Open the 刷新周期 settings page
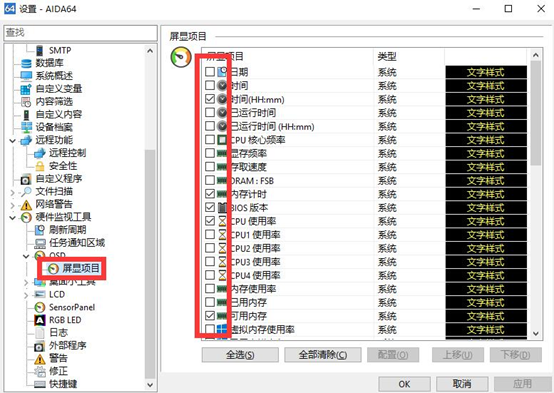Image resolution: width=554 pixels, height=393 pixels. point(67,230)
